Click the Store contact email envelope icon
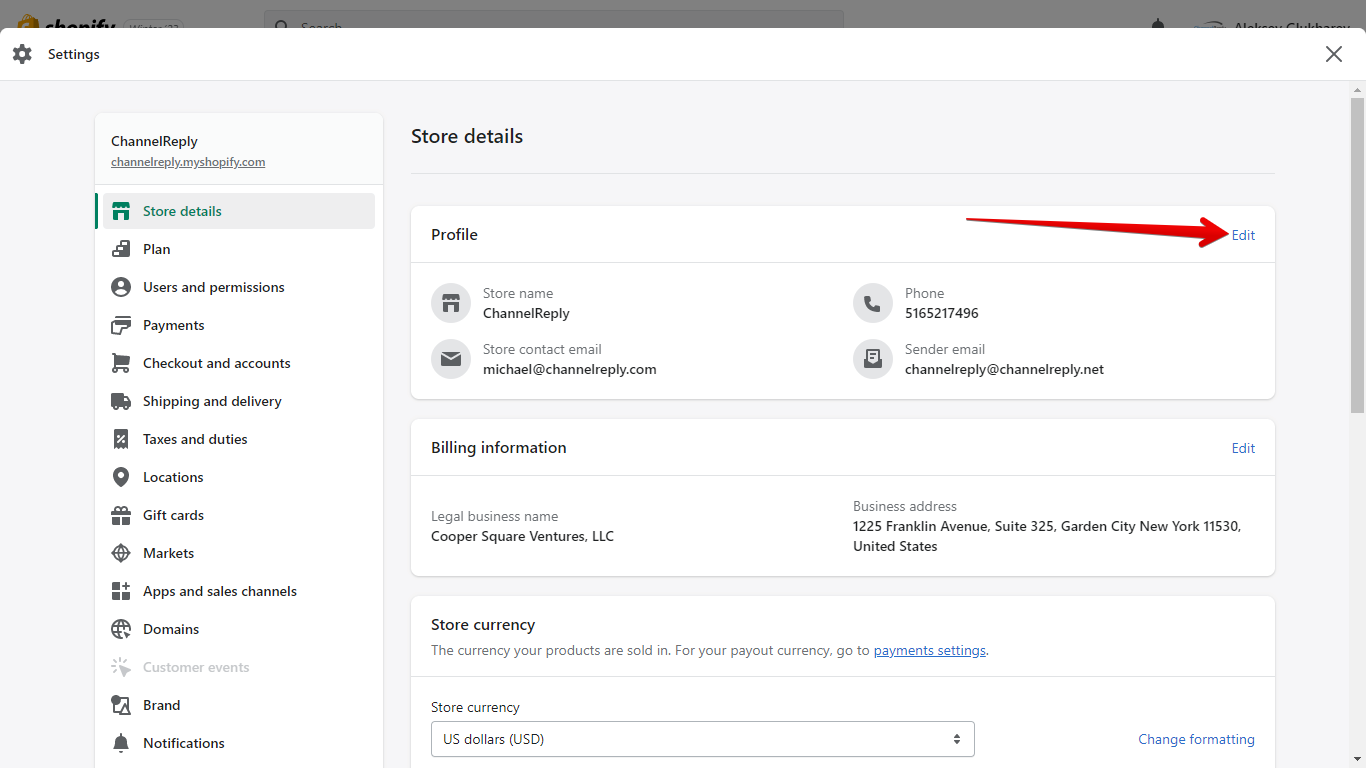This screenshot has height=768, width=1366. [x=451, y=359]
